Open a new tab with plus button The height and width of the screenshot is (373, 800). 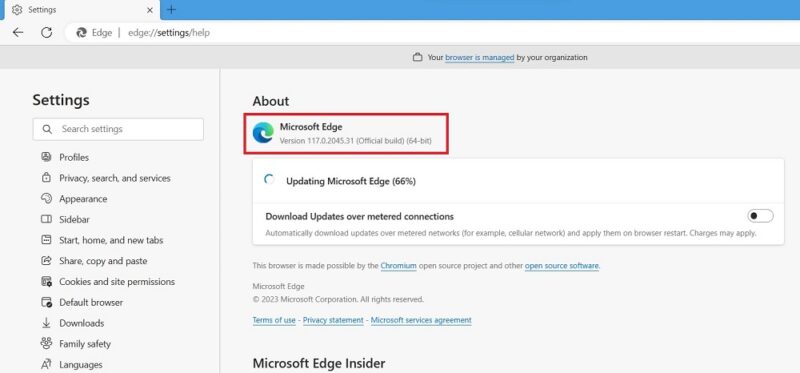(x=171, y=9)
